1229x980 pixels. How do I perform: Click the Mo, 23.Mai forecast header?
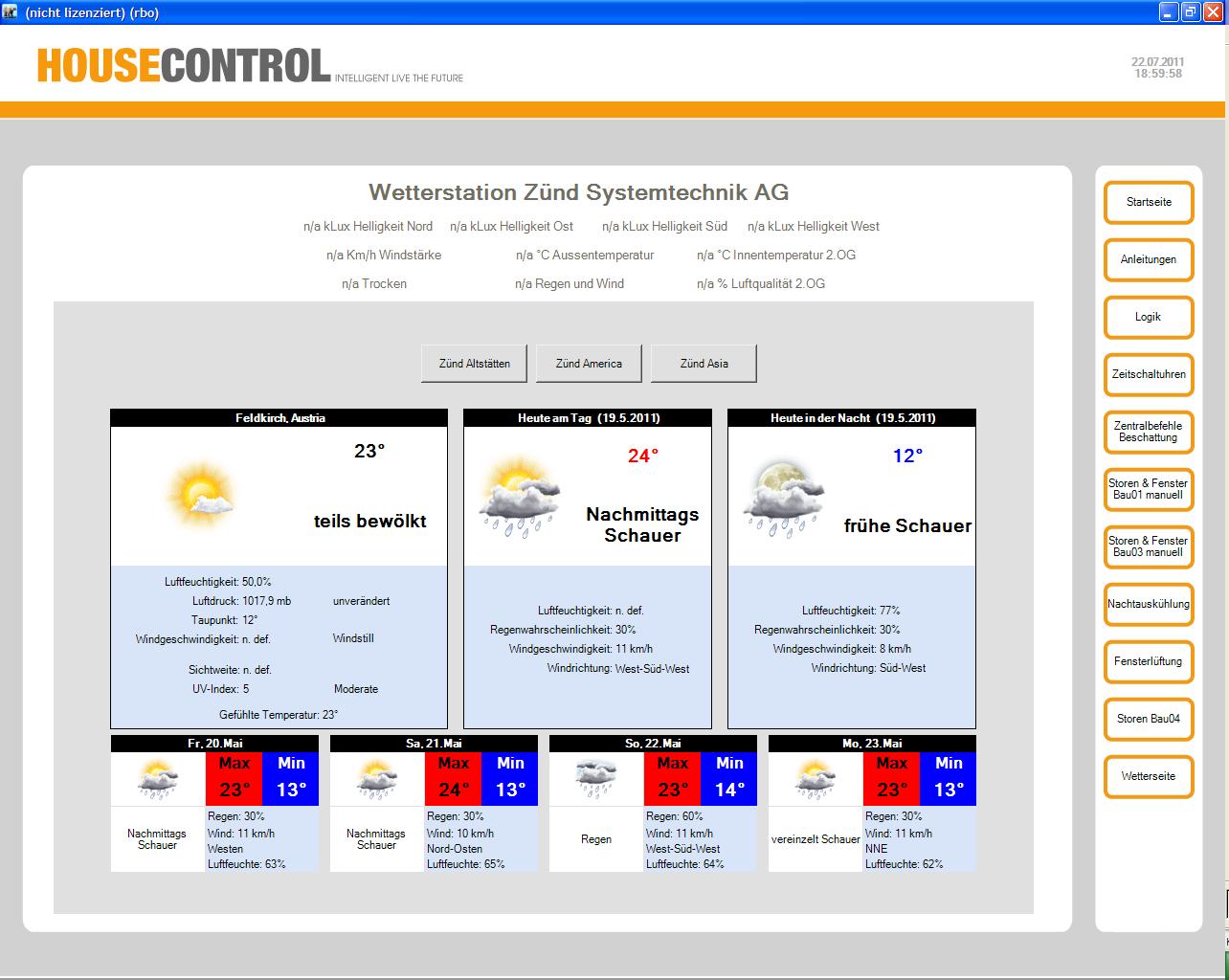click(872, 744)
